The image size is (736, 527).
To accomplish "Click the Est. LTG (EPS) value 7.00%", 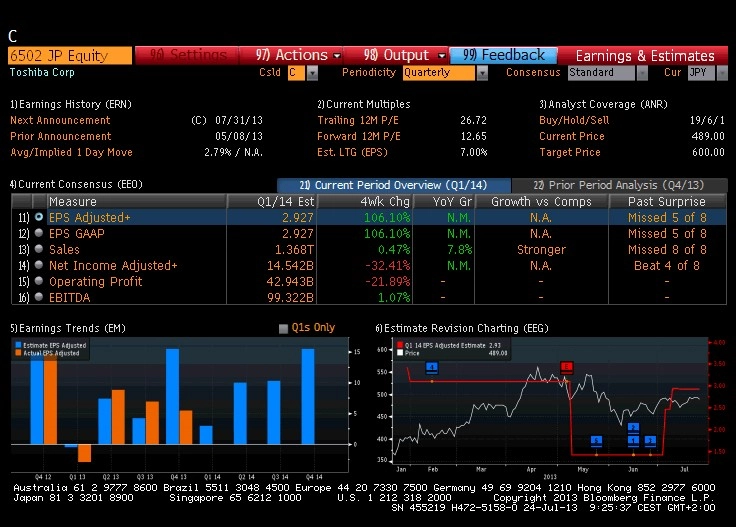I will [473, 152].
